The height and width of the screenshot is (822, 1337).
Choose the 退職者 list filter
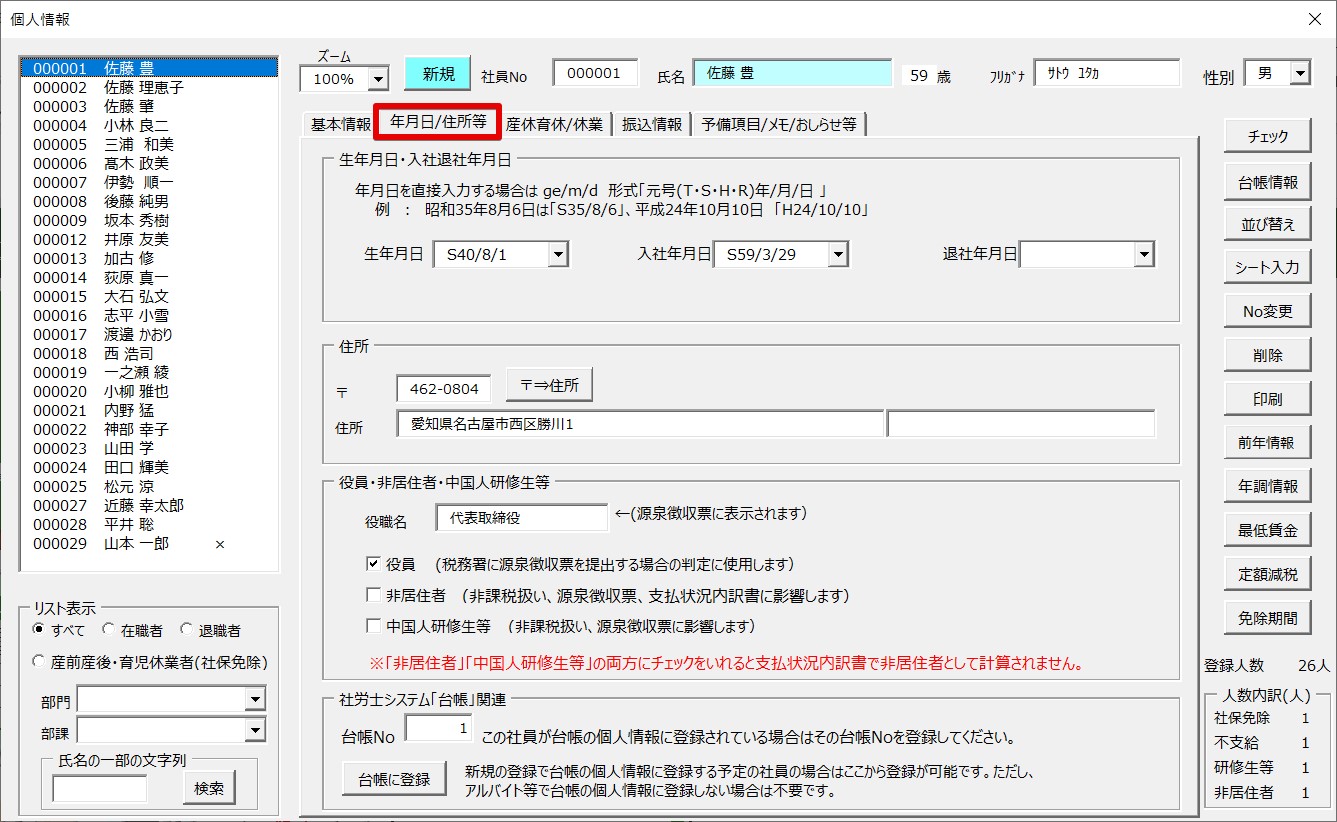[186, 630]
